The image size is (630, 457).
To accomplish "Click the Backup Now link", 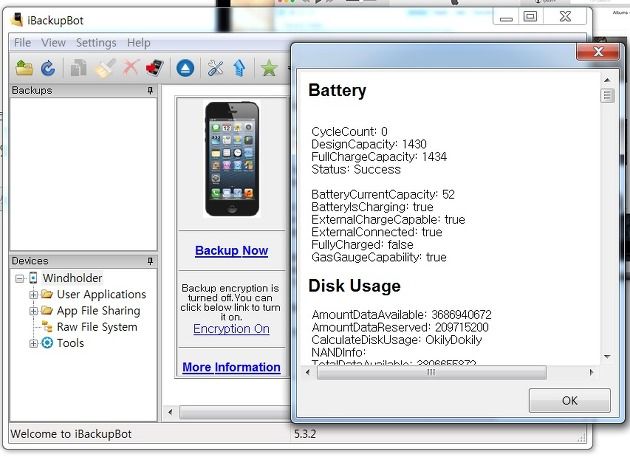I will [231, 250].
